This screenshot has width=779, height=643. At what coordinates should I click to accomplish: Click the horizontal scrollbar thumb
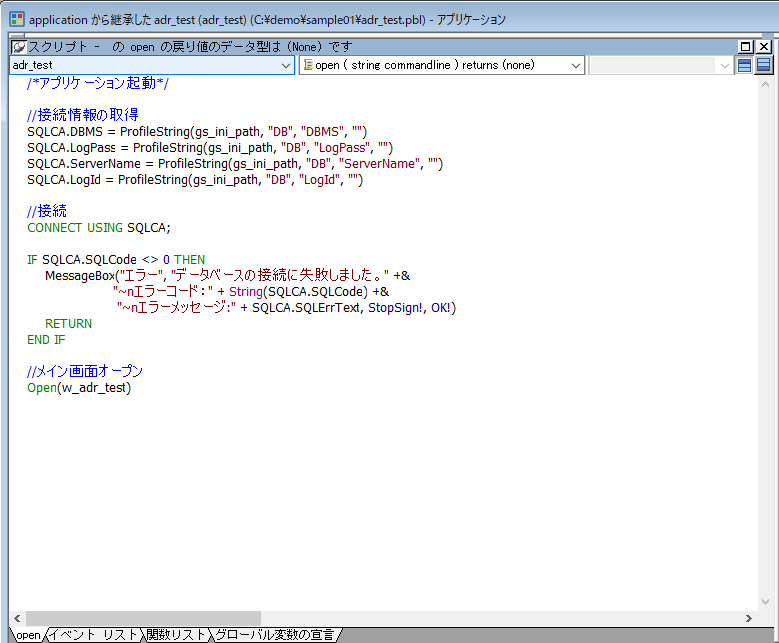pyautogui.click(x=142, y=618)
